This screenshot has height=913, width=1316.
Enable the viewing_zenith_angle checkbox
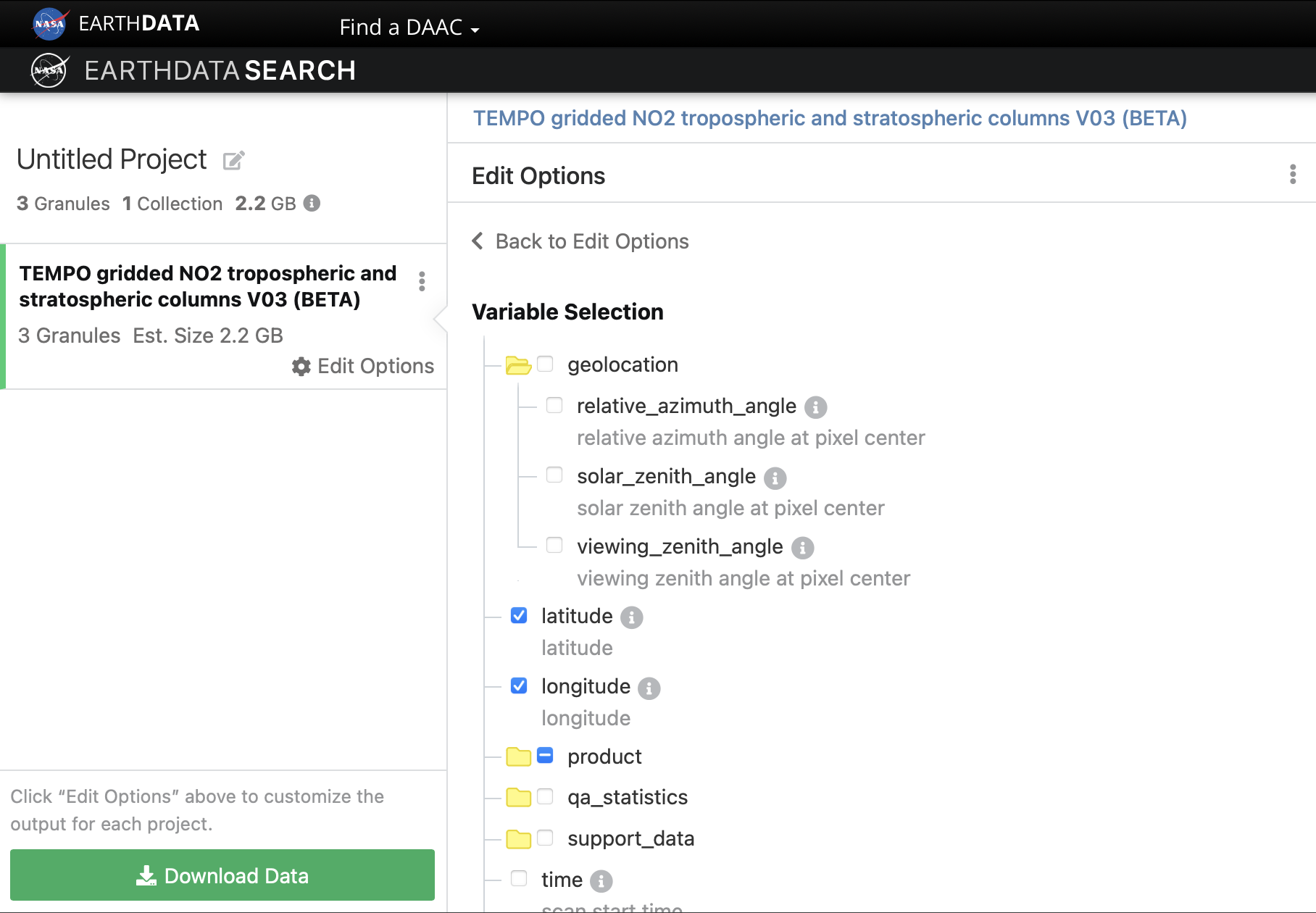coord(554,546)
